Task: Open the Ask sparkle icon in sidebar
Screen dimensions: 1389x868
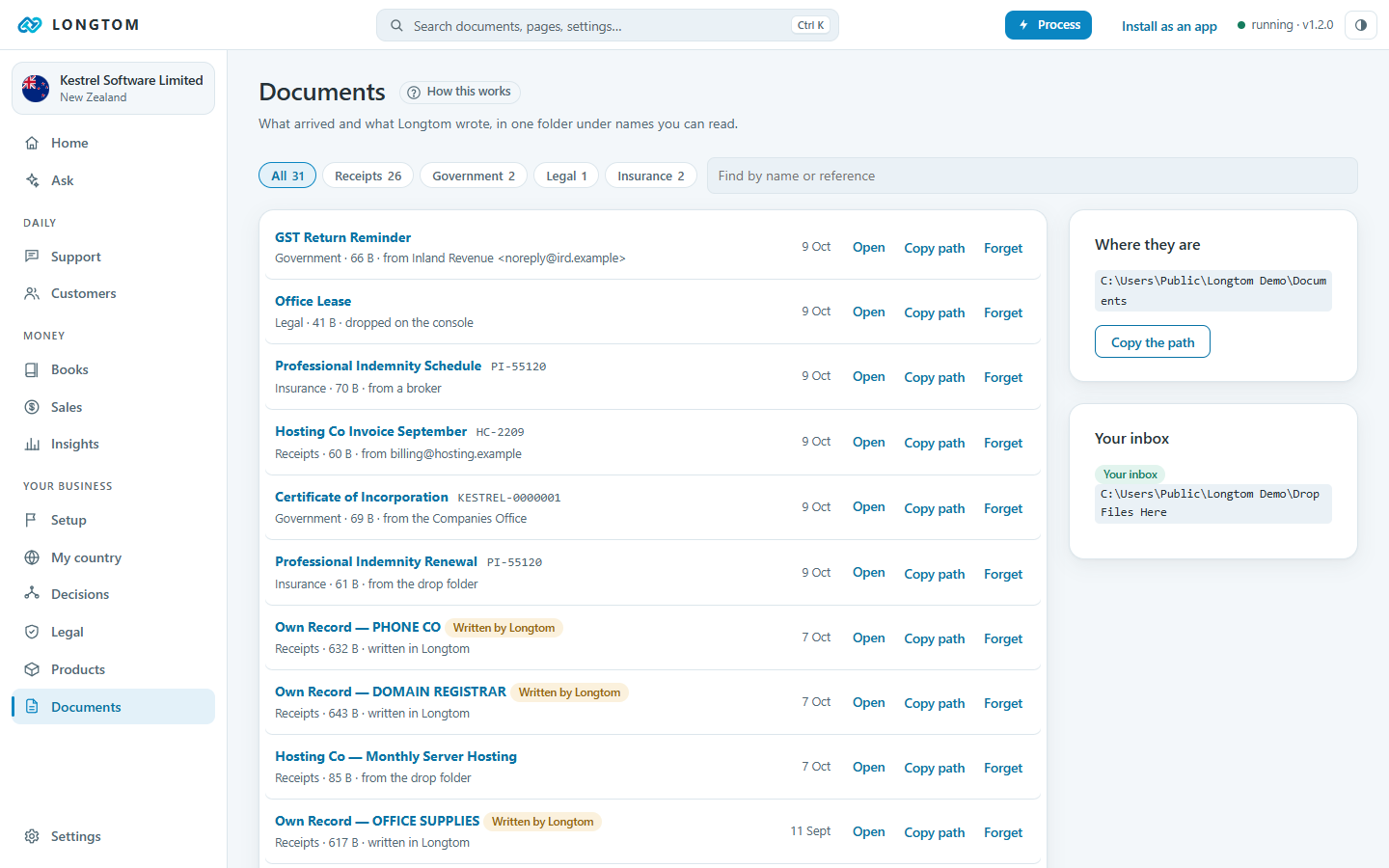Action: click(32, 180)
